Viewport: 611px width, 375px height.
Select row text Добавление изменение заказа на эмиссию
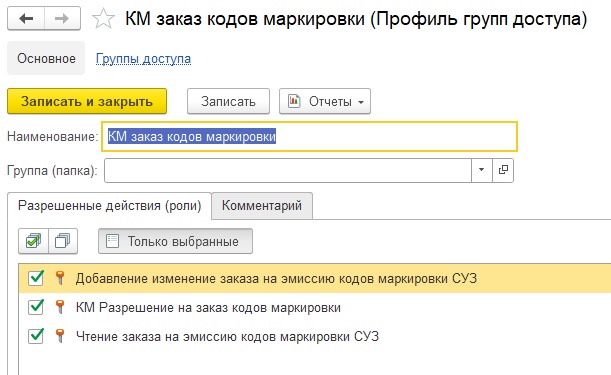coord(276,278)
